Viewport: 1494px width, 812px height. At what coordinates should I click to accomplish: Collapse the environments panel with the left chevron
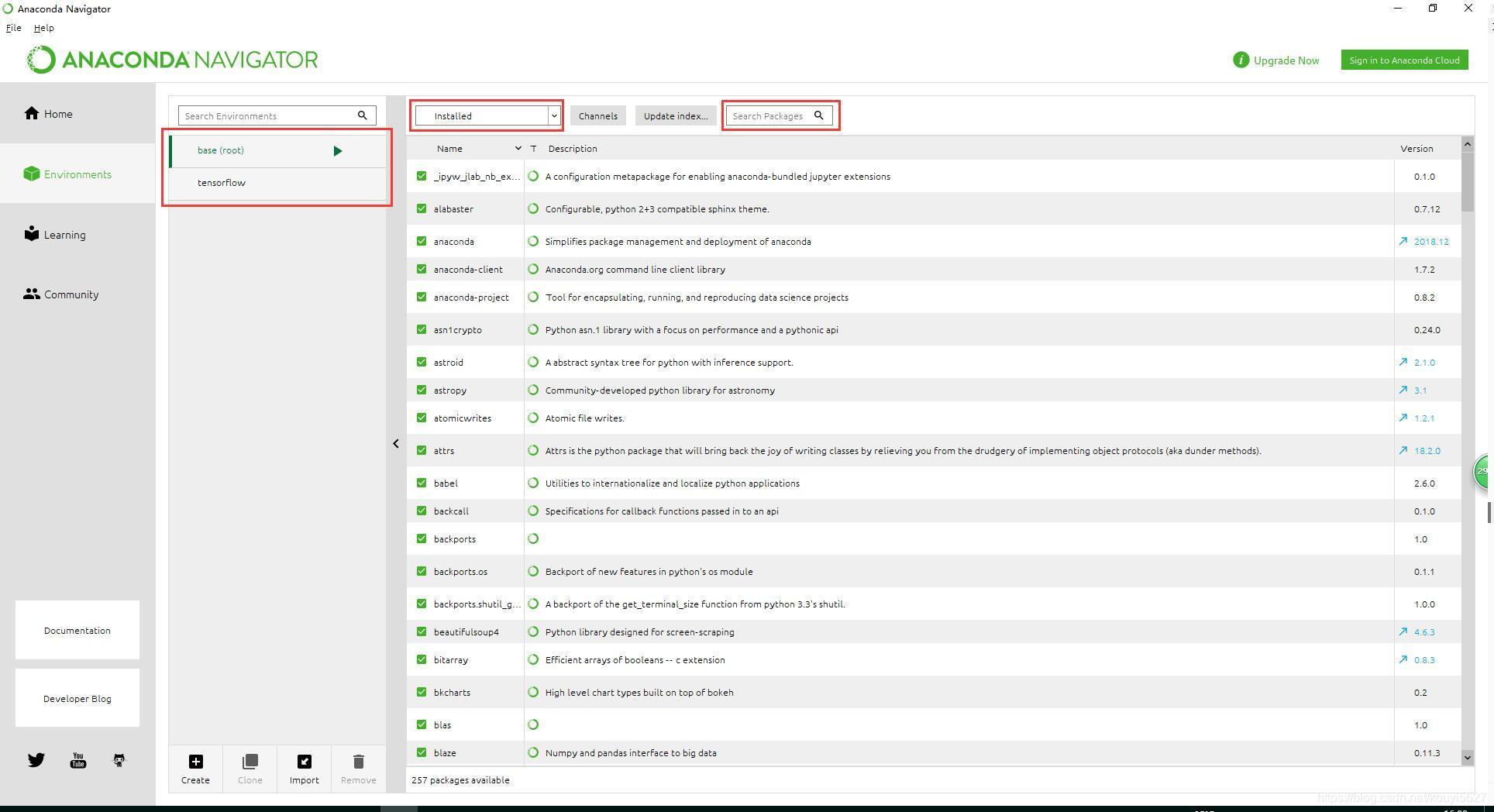pos(396,444)
